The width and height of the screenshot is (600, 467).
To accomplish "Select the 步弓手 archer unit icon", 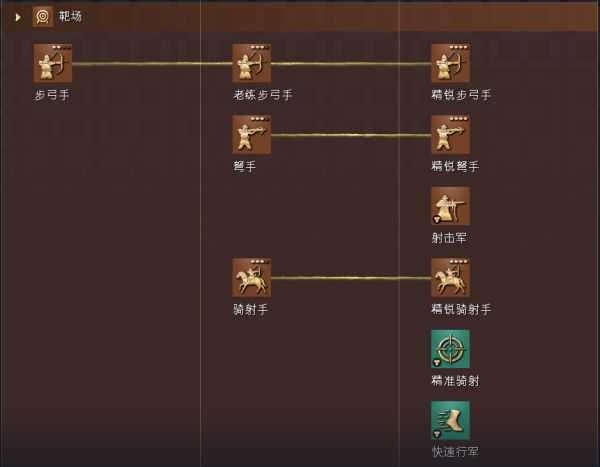I will click(x=52, y=63).
